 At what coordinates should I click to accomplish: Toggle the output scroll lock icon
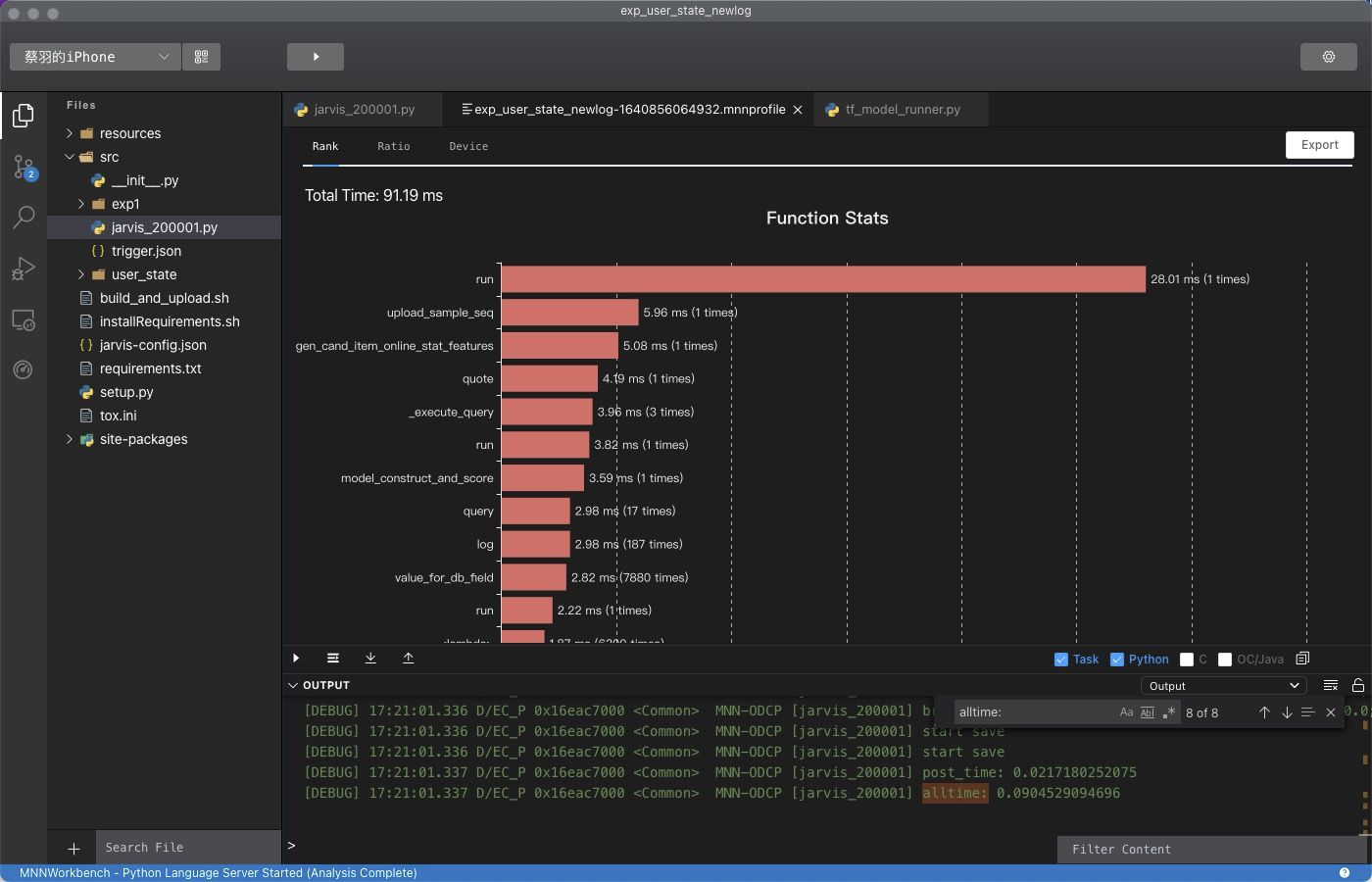point(1358,685)
